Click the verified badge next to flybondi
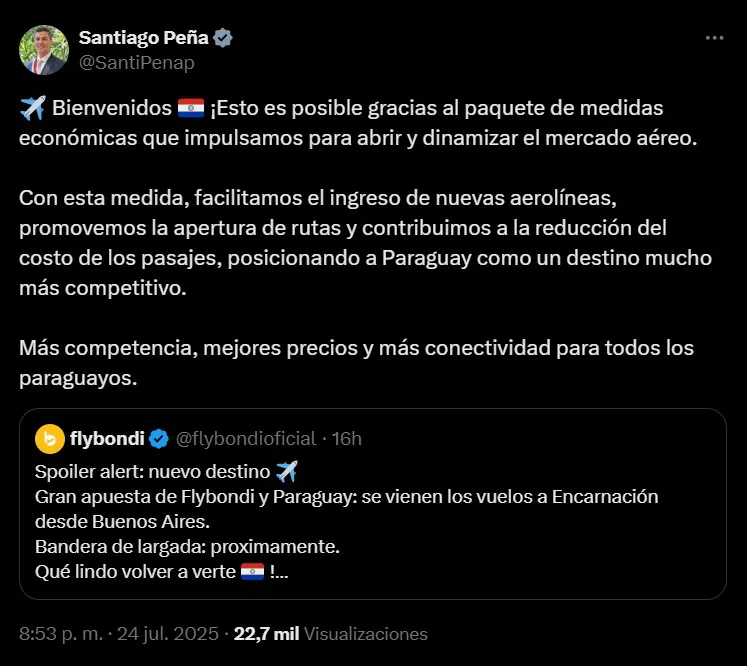 pos(159,438)
